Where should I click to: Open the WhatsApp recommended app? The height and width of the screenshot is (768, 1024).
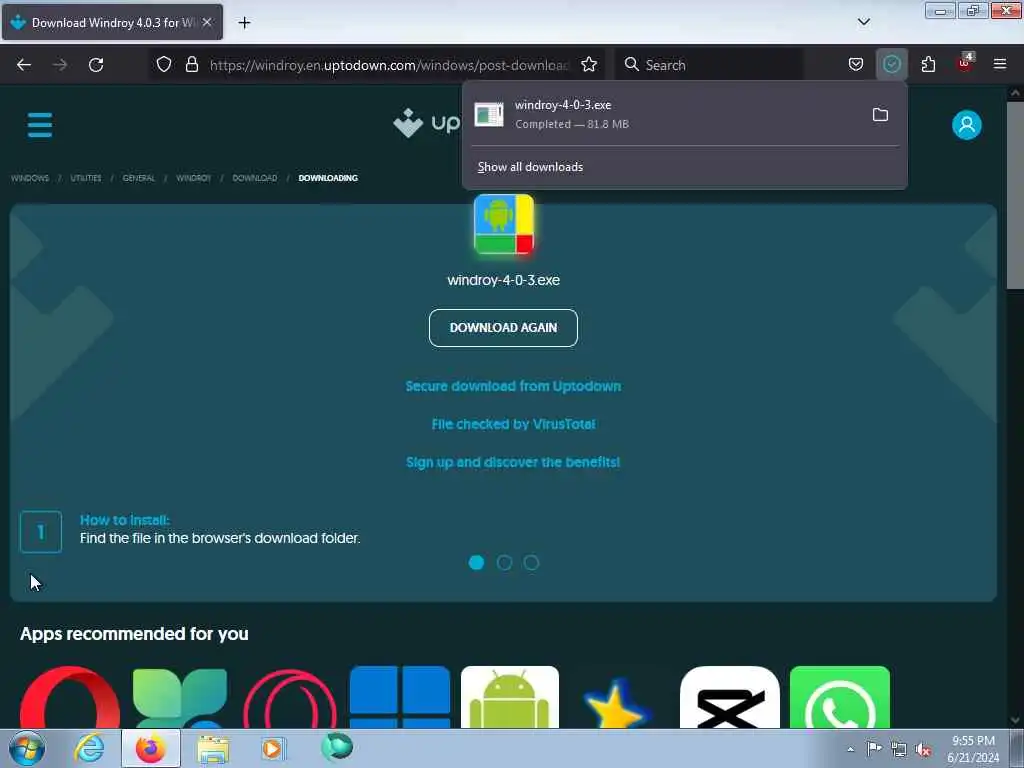(840, 697)
